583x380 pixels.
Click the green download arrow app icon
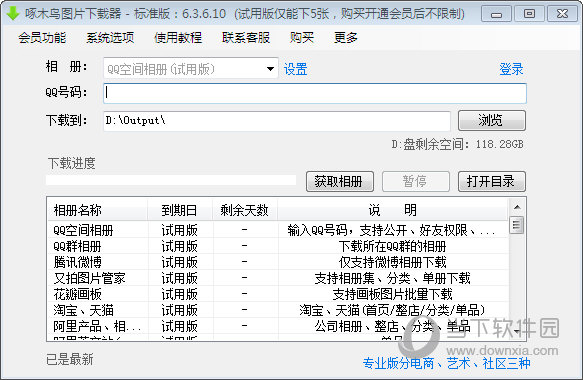13,13
